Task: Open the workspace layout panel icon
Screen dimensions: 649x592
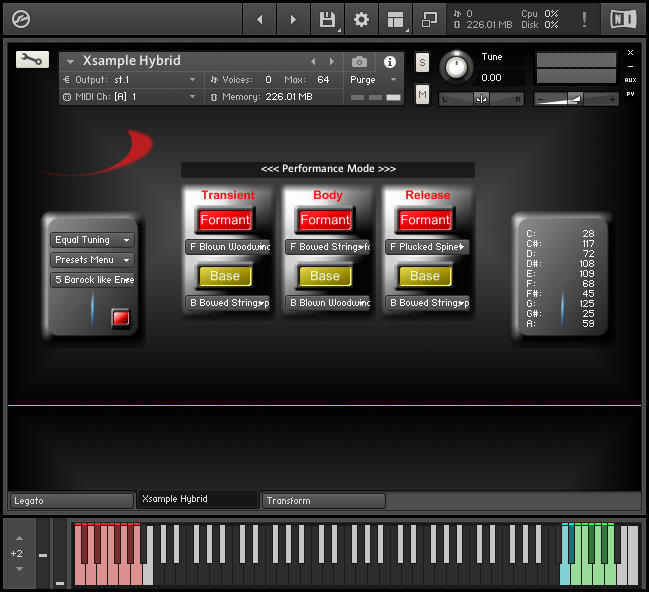Action: pos(395,19)
